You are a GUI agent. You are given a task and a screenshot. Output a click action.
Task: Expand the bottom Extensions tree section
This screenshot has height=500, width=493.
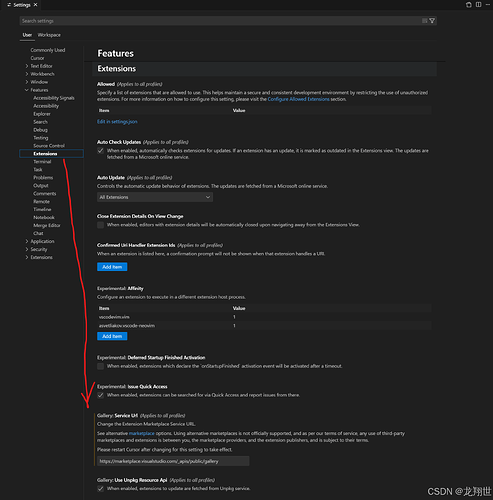pyautogui.click(x=27, y=257)
